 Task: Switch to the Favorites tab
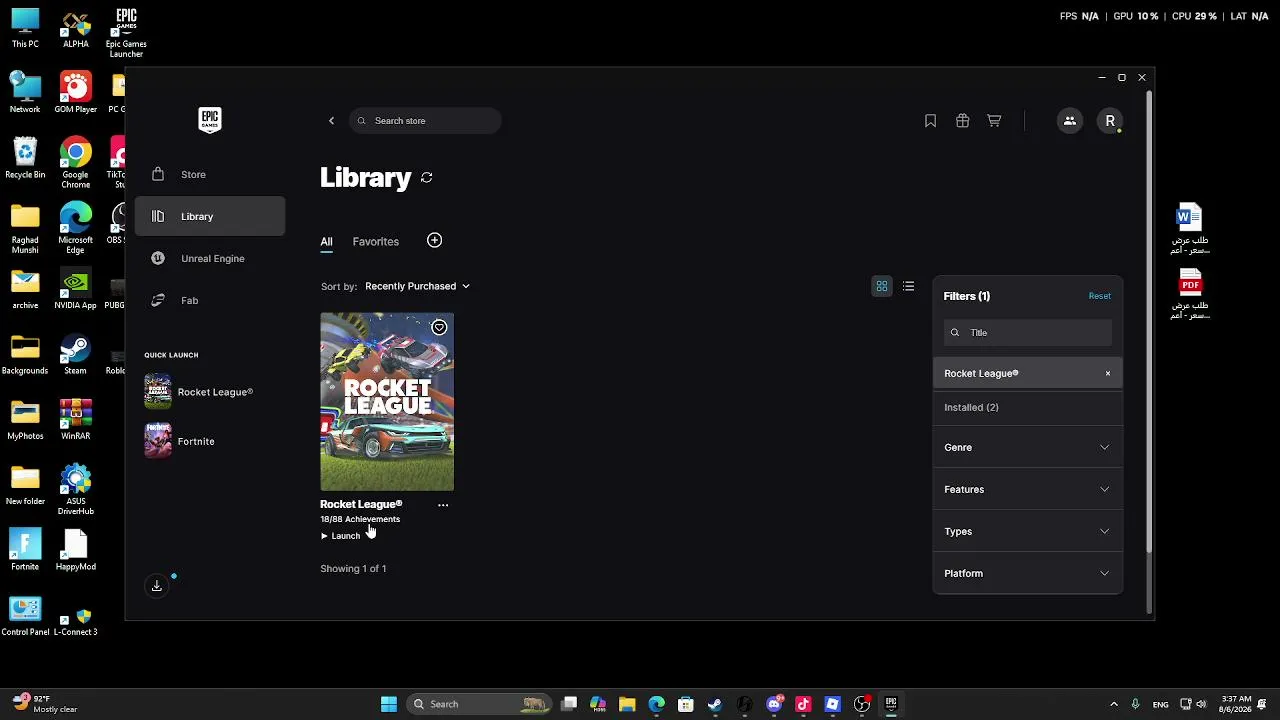coord(376,242)
